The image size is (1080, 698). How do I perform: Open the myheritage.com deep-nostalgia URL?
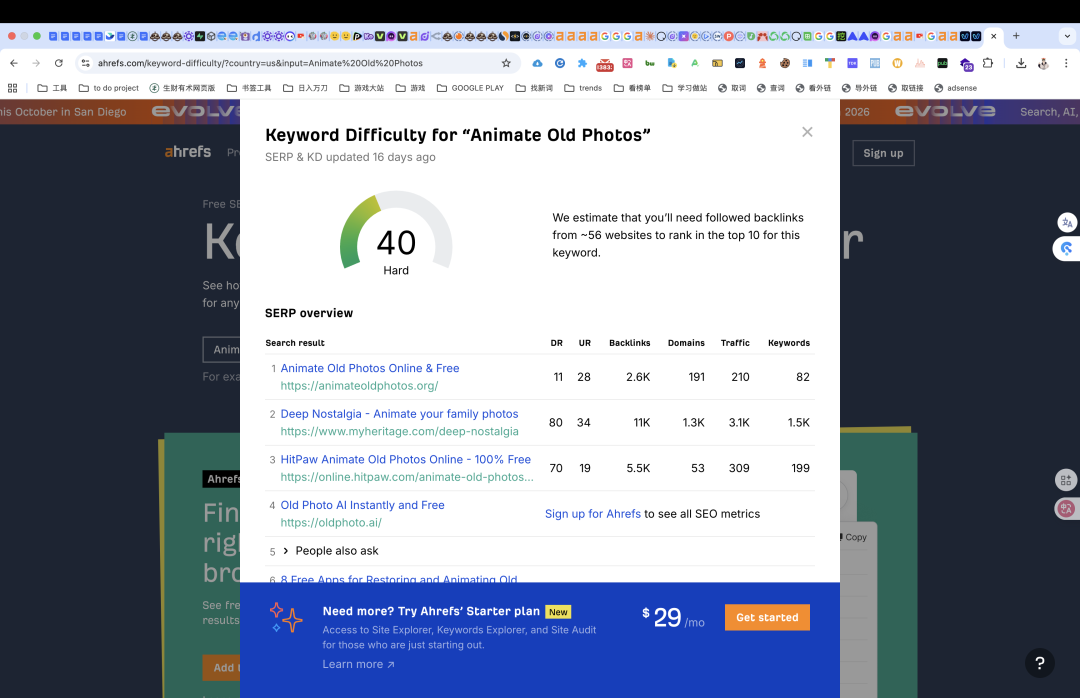coord(399,431)
